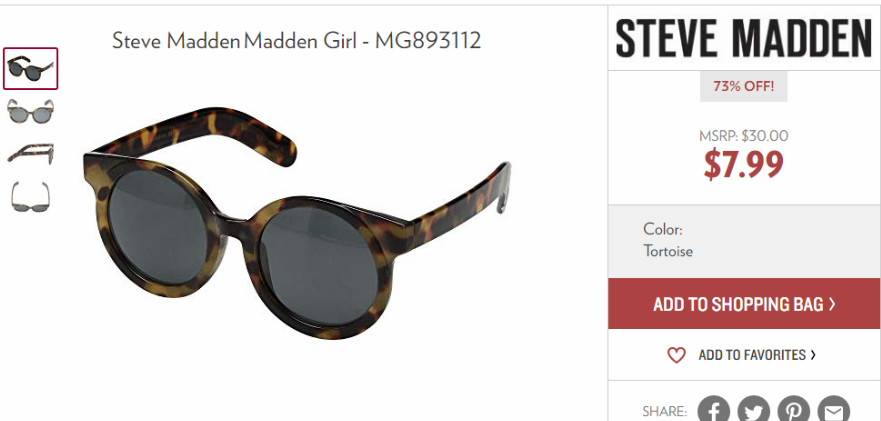Viewport: 881px width, 421px height.
Task: Click the Steve Madden brand logo
Action: tap(743, 38)
